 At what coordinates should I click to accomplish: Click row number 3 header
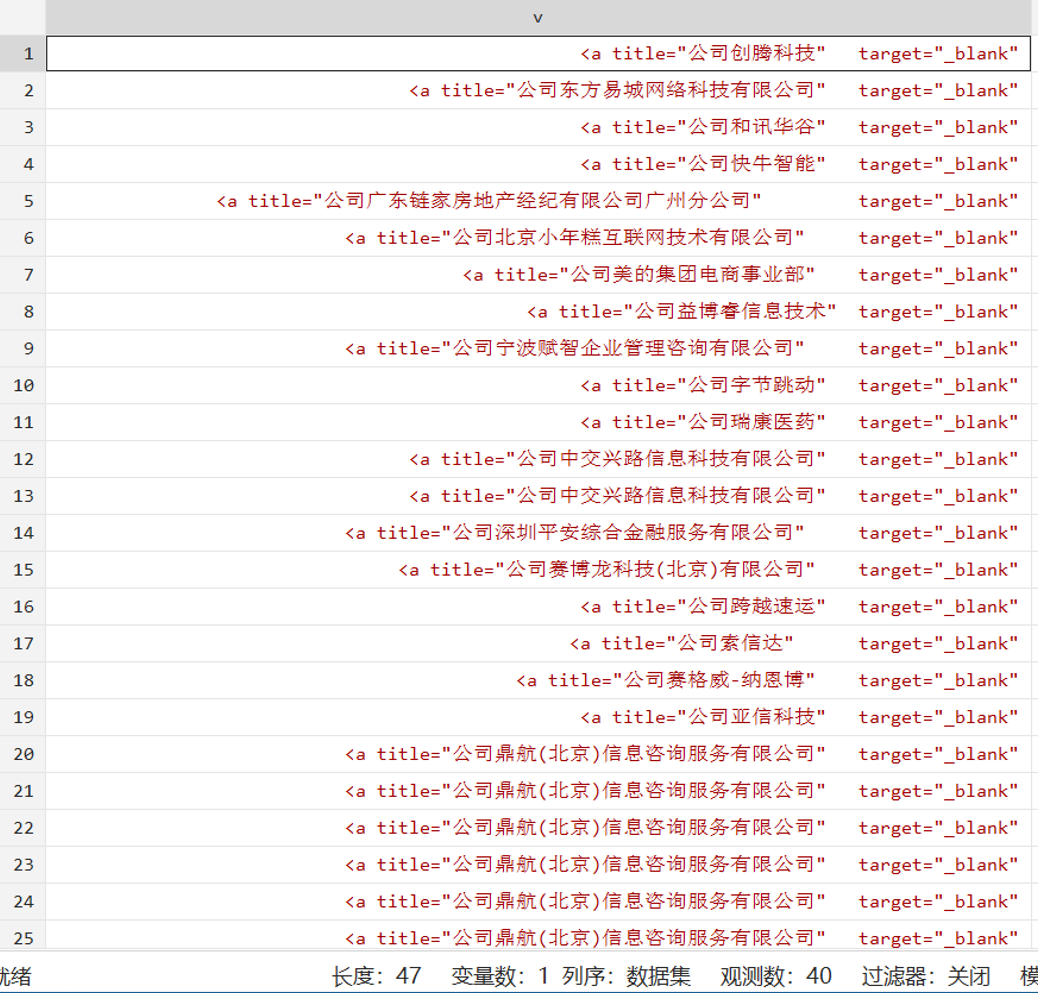point(23,127)
